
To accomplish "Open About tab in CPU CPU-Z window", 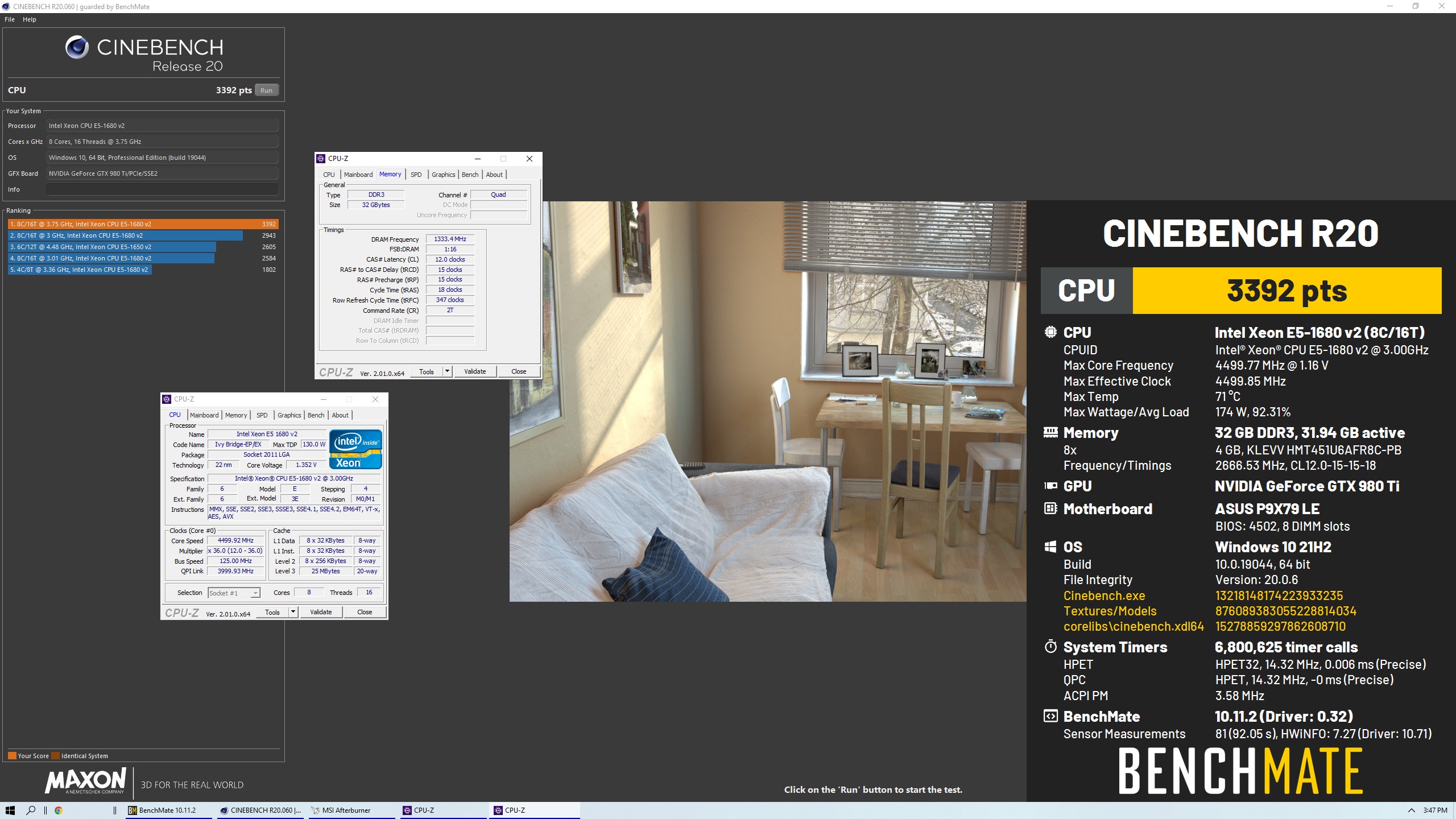I will [x=340, y=415].
